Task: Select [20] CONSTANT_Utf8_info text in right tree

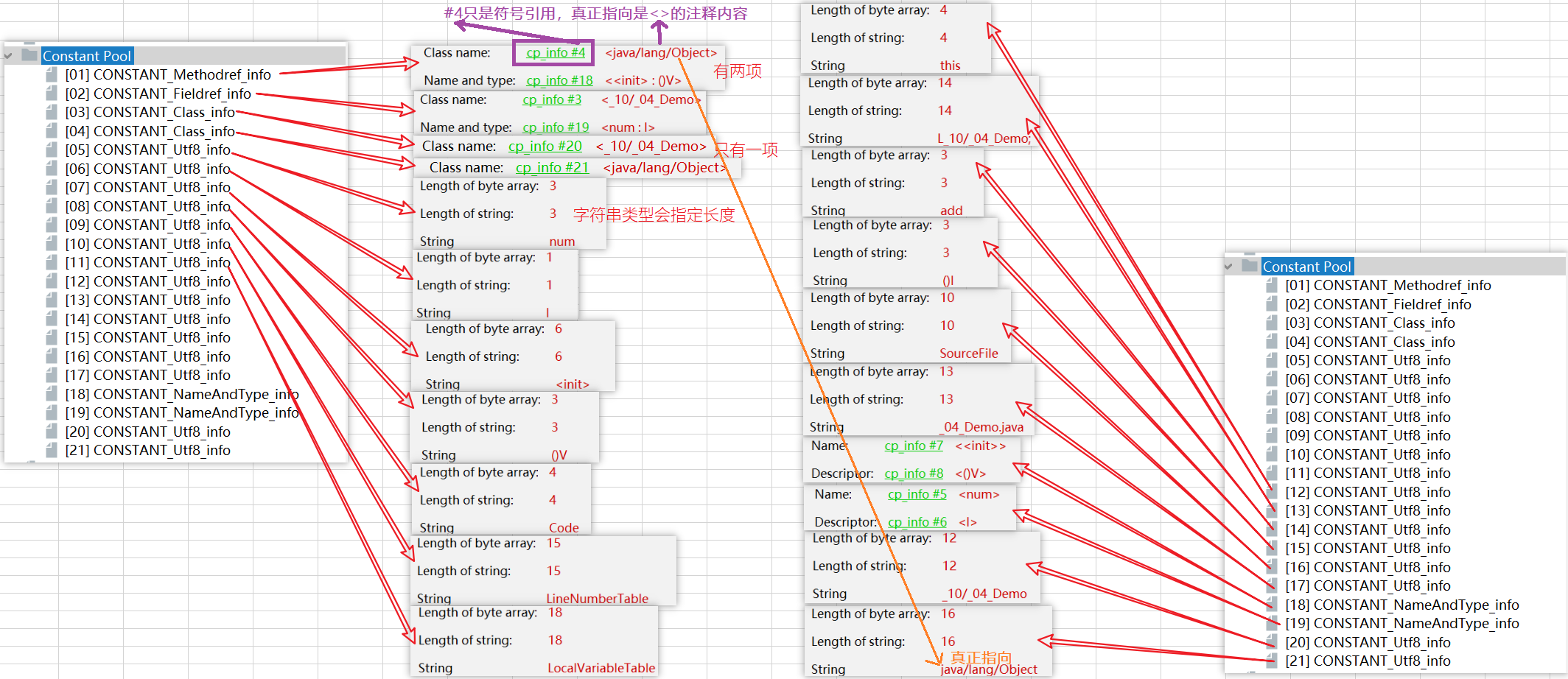Action: (1368, 642)
